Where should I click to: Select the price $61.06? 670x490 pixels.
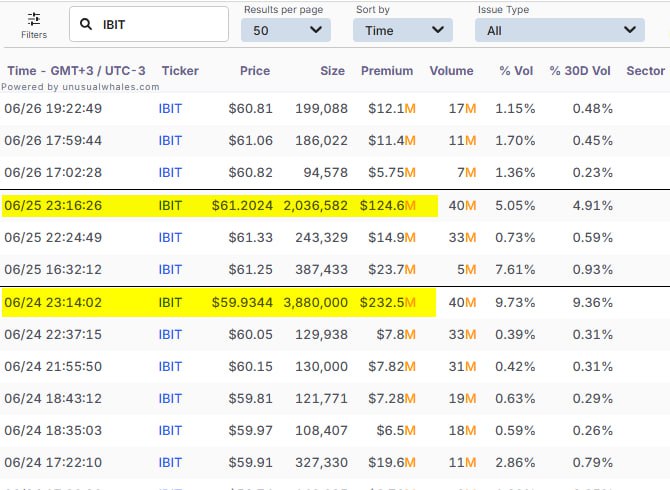[250, 141]
